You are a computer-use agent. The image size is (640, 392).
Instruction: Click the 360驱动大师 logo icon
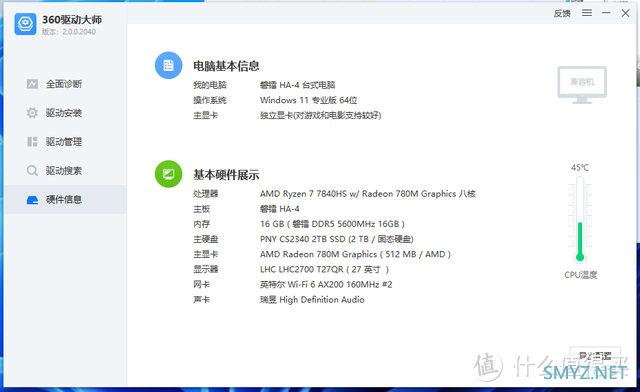[25, 24]
